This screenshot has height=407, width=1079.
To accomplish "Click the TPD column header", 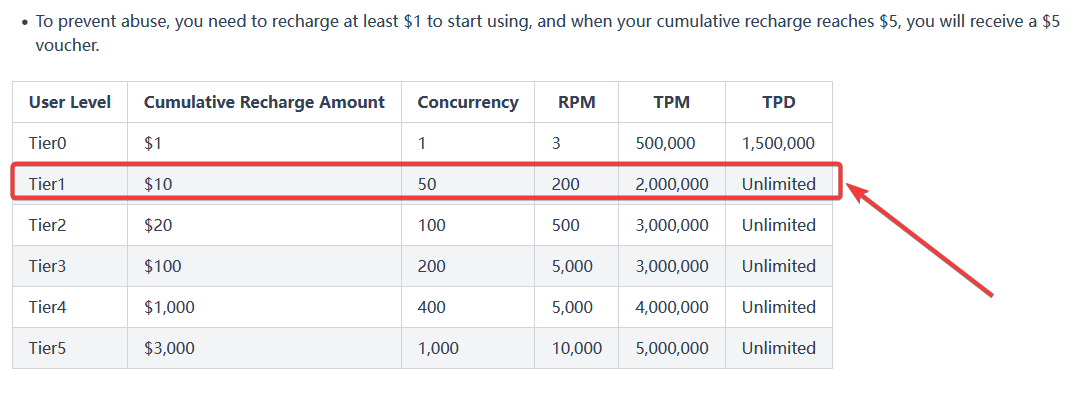I will pyautogui.click(x=779, y=102).
